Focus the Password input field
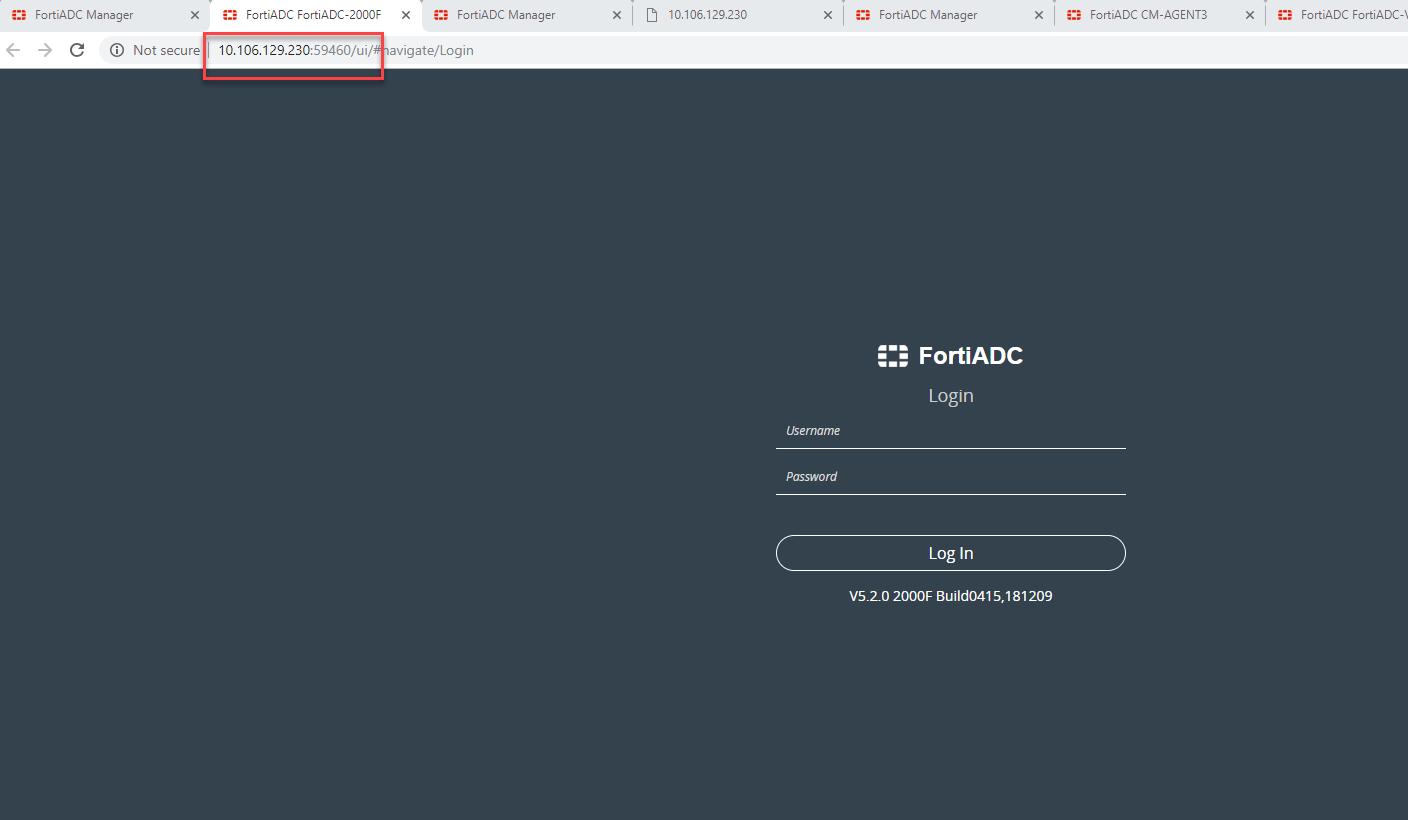Image resolution: width=1408 pixels, height=820 pixels. pyautogui.click(x=951, y=477)
